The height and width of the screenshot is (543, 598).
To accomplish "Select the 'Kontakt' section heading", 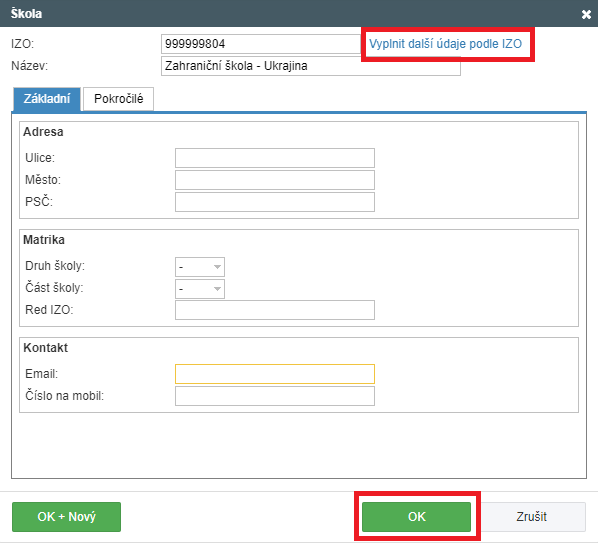I will pyautogui.click(x=45, y=348).
